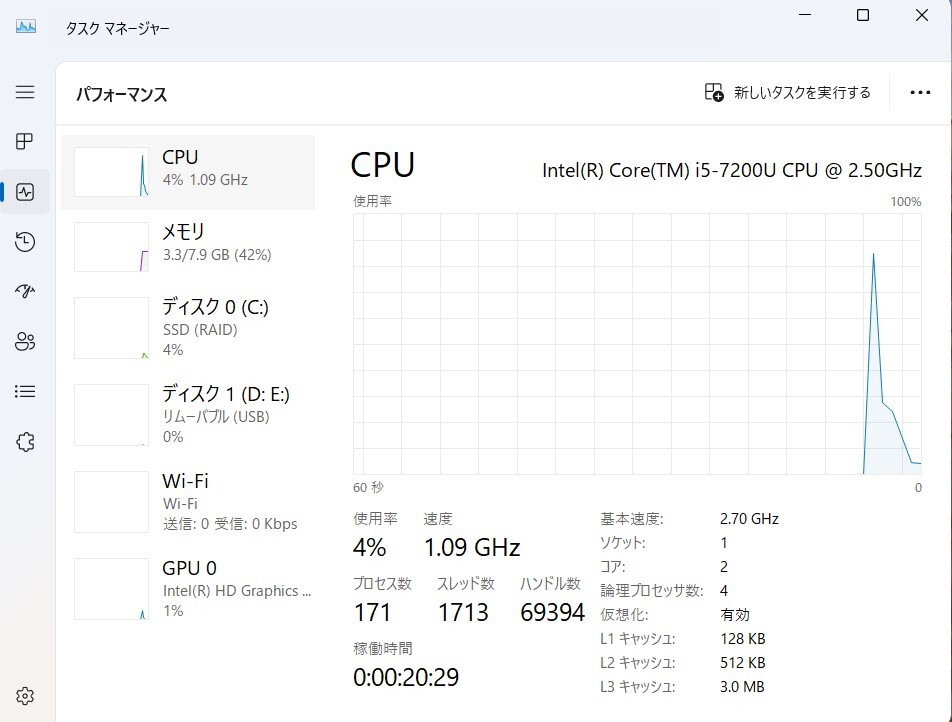The image size is (952, 722).
Task: Open the Services puzzle-piece icon
Action: (x=25, y=441)
